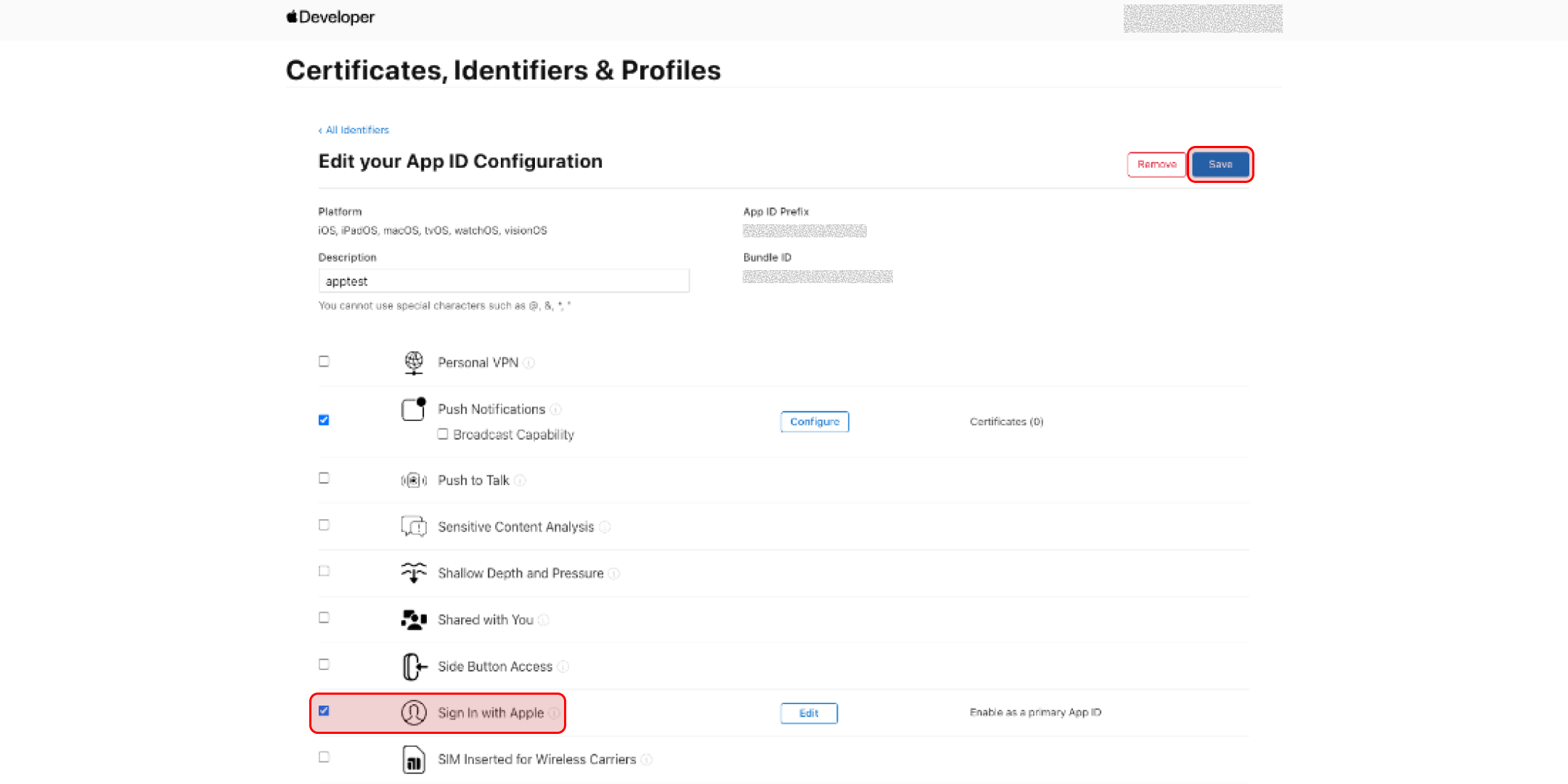This screenshot has height=784, width=1568.
Task: Click the 'Certificates, Identifiers & Profiles' heading
Action: [x=503, y=70]
